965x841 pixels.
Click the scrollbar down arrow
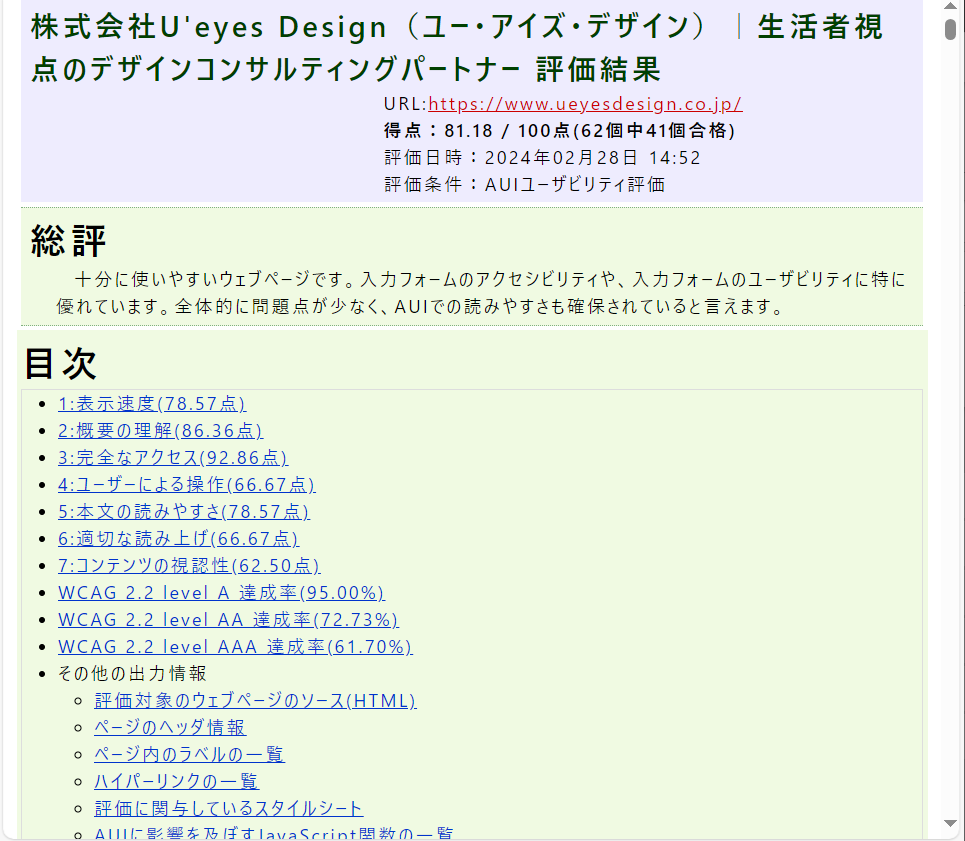[x=951, y=824]
